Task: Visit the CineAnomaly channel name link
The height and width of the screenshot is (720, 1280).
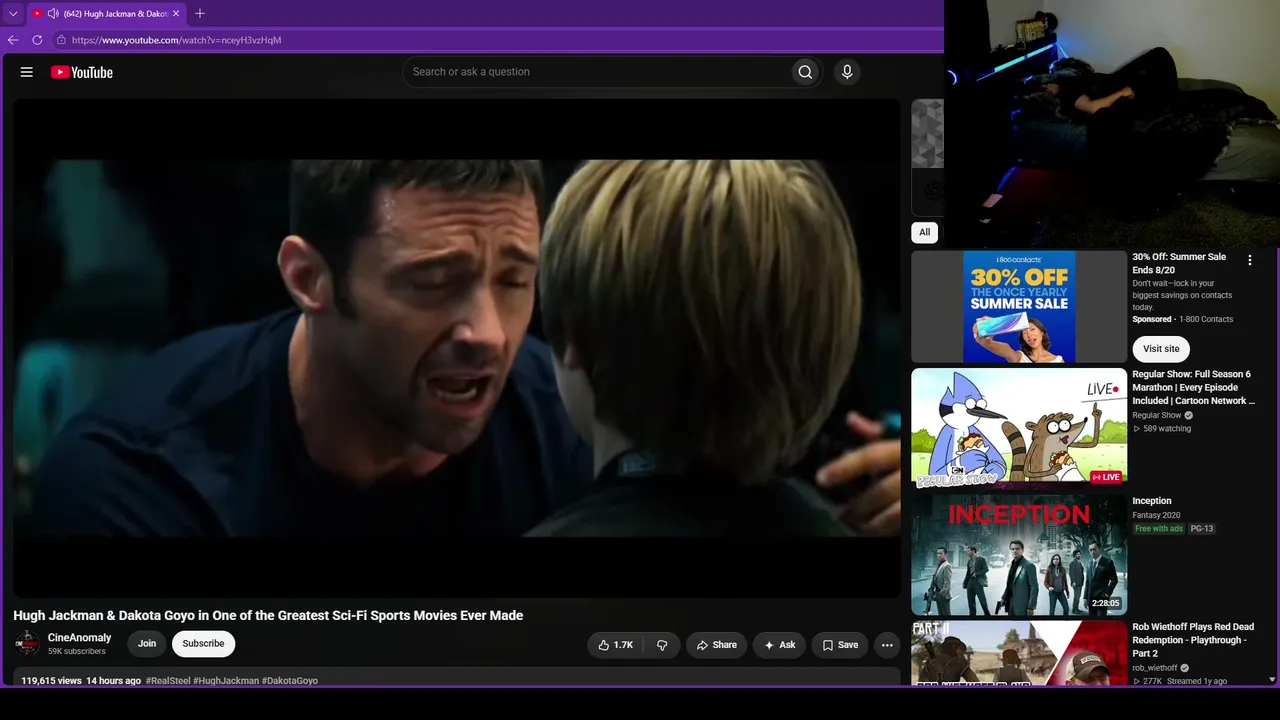Action: [x=80, y=638]
